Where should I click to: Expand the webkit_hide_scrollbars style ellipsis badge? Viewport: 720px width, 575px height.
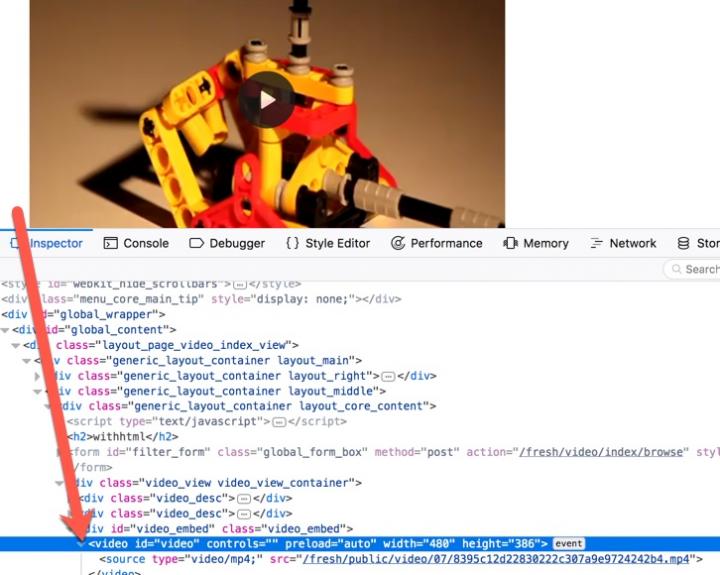[x=240, y=285]
